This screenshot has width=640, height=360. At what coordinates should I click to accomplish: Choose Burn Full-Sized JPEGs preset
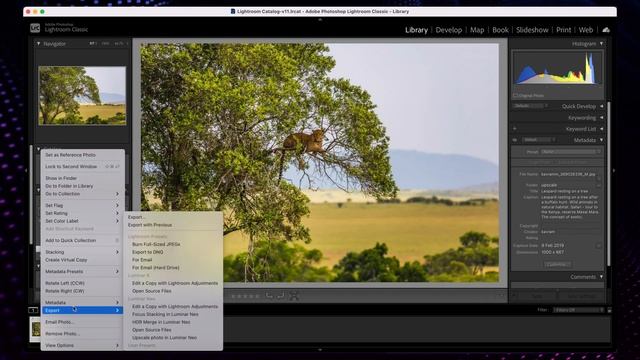point(173,244)
